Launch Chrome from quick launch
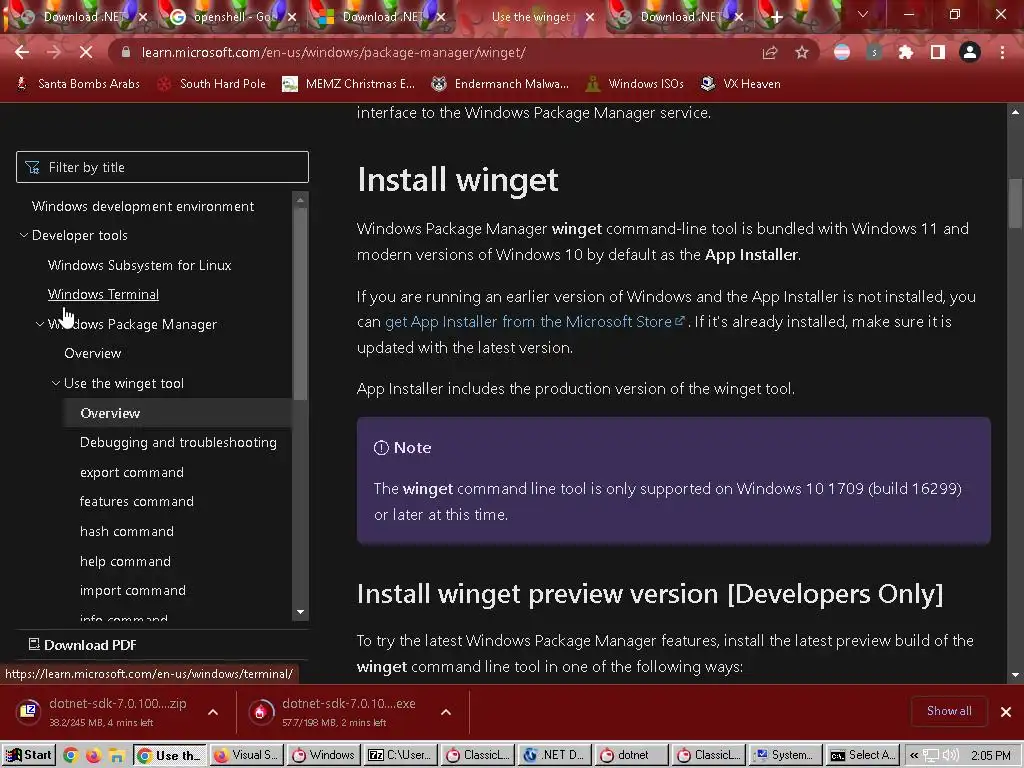 click(x=71, y=756)
